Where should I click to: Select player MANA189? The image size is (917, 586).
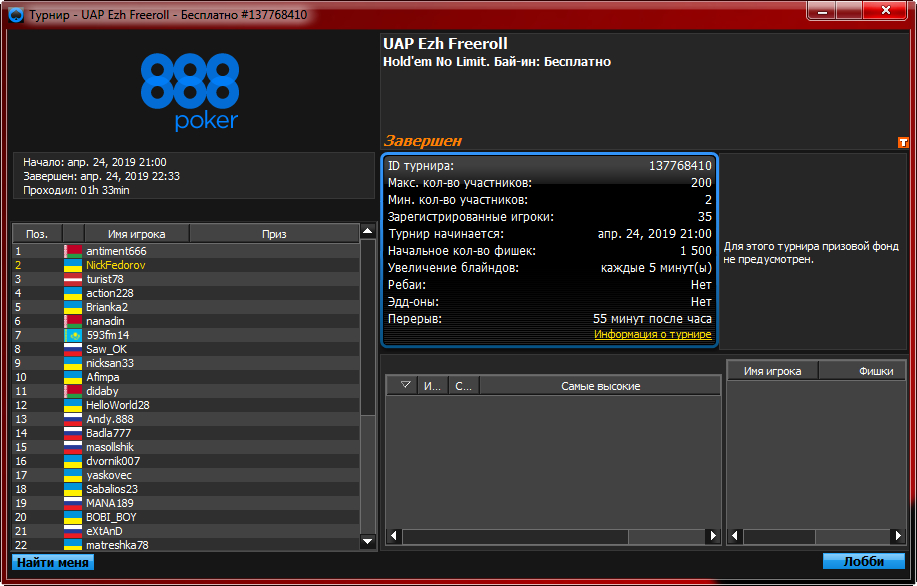tap(186, 504)
